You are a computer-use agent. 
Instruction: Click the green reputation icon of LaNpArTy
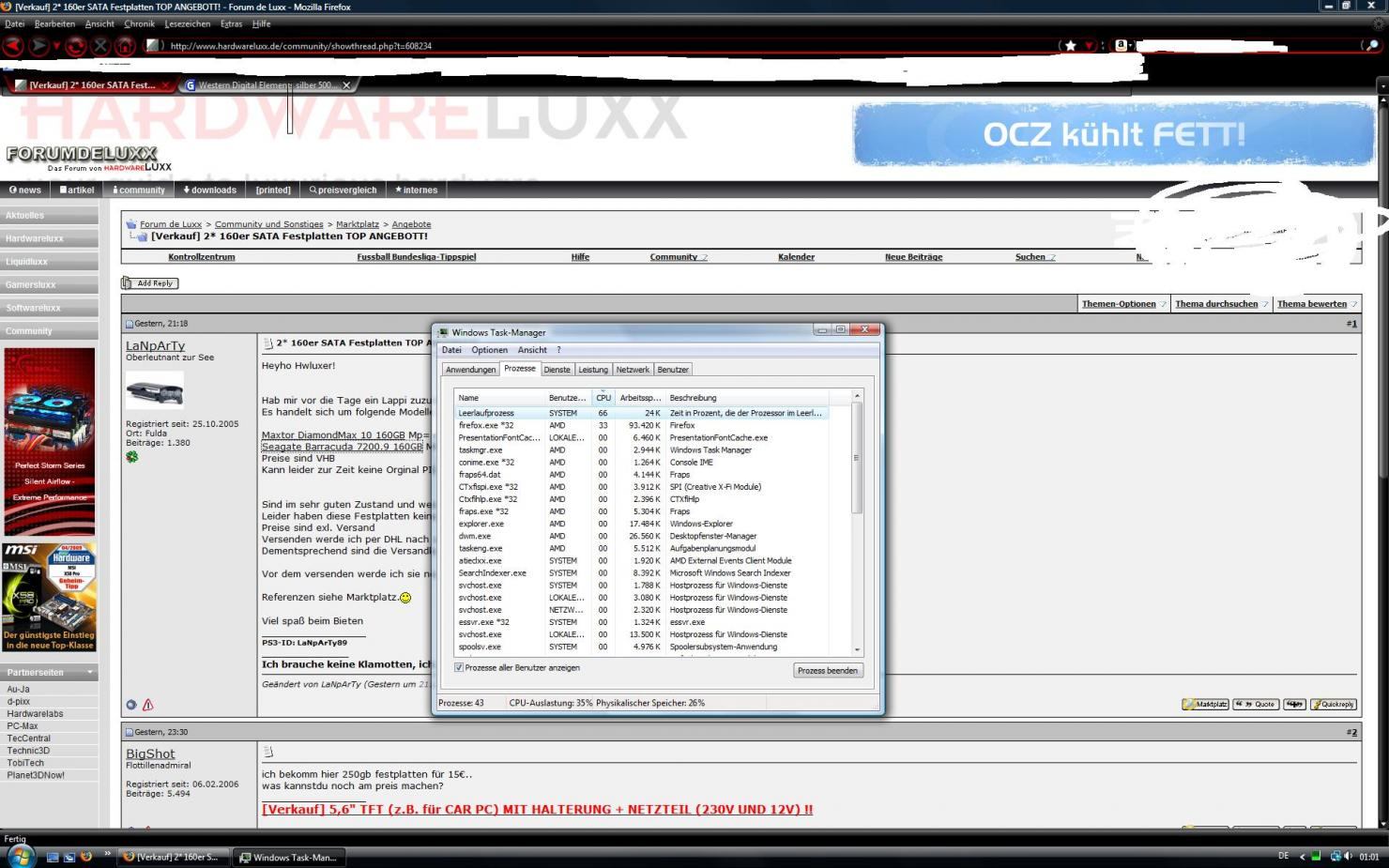click(132, 457)
